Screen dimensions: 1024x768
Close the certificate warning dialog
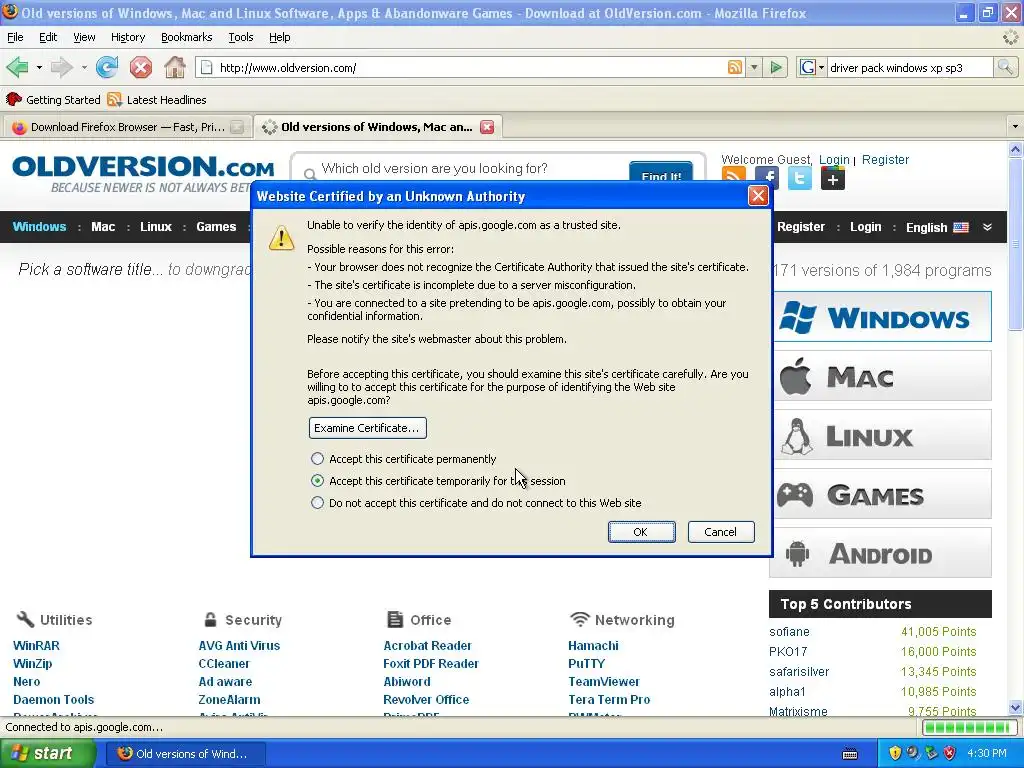click(758, 196)
